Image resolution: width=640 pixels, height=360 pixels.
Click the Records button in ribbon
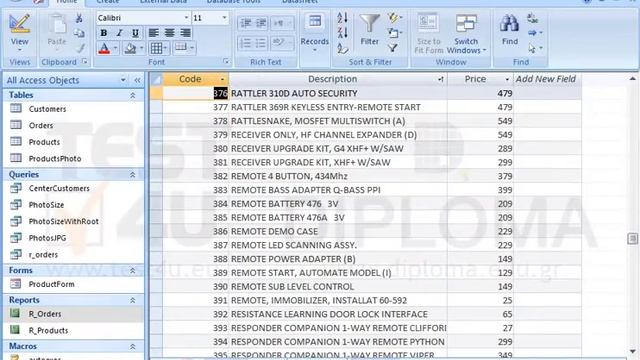(x=314, y=33)
